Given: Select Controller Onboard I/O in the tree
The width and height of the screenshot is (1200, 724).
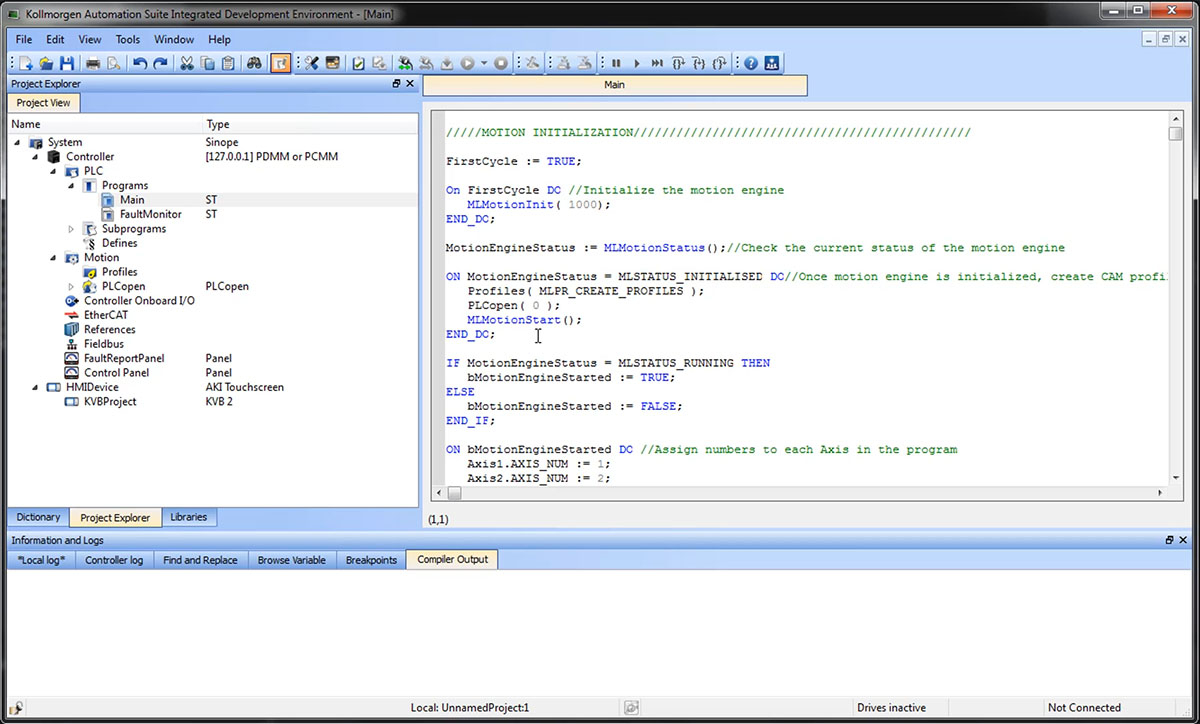Looking at the screenshot, I should 139,301.
